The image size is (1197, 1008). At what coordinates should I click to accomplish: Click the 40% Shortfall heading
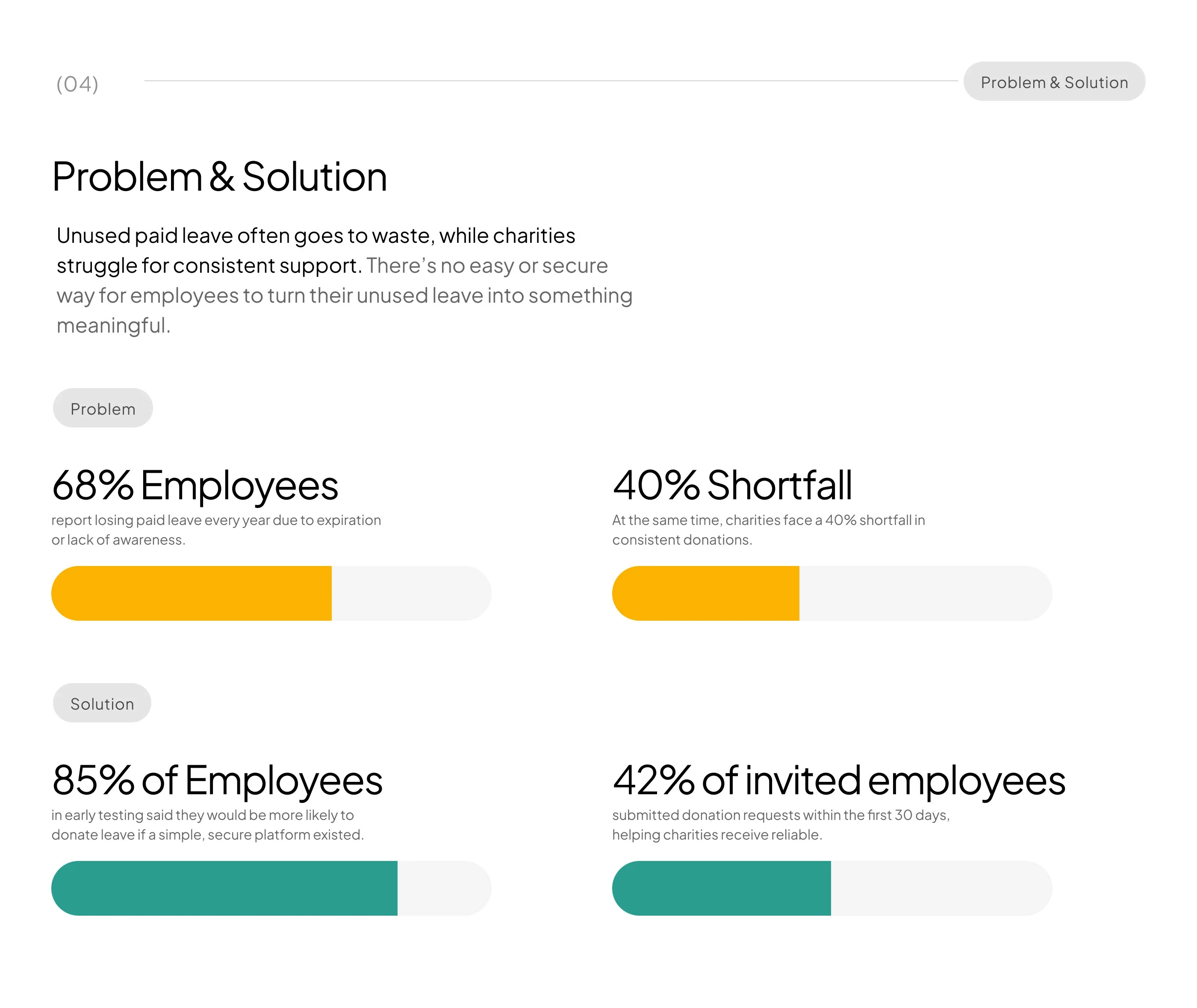[732, 486]
